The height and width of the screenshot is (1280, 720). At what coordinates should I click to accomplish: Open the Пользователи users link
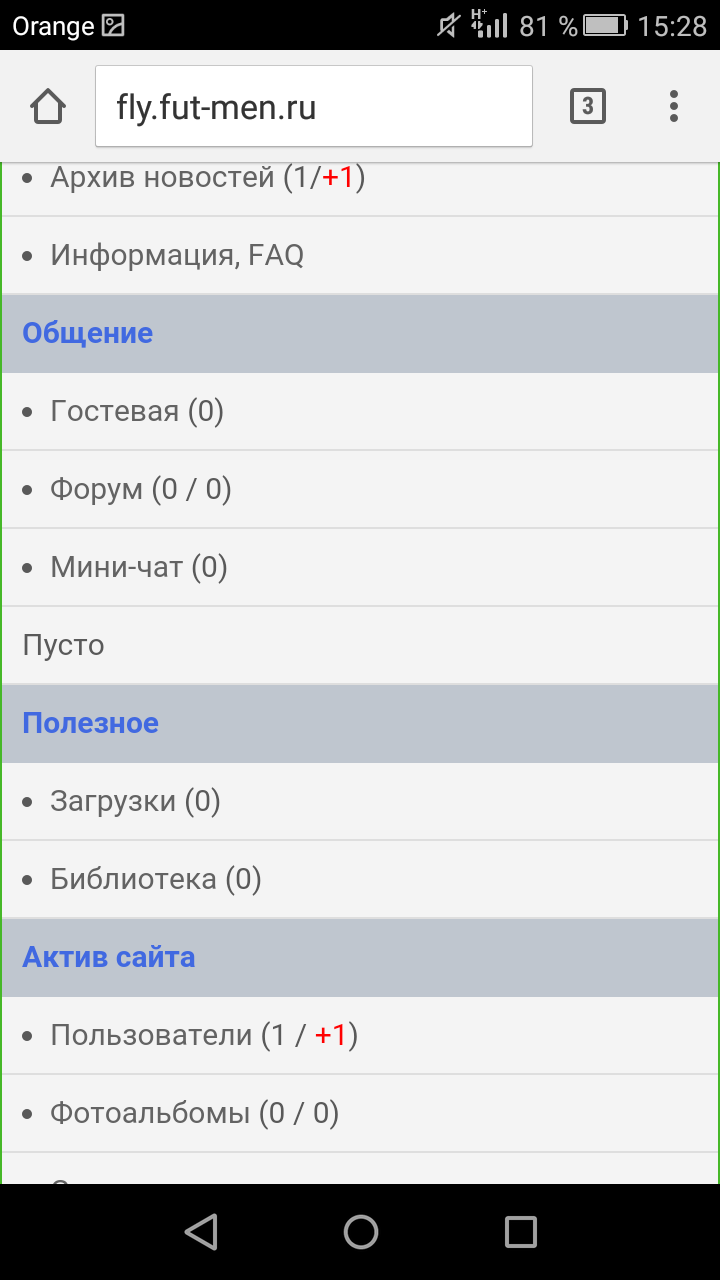pos(151,1035)
